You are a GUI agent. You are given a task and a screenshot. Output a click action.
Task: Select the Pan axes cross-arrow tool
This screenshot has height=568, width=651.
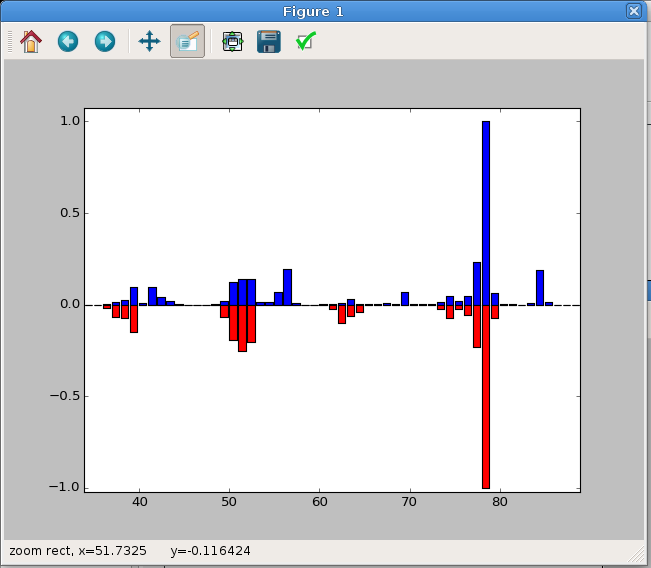[x=149, y=42]
